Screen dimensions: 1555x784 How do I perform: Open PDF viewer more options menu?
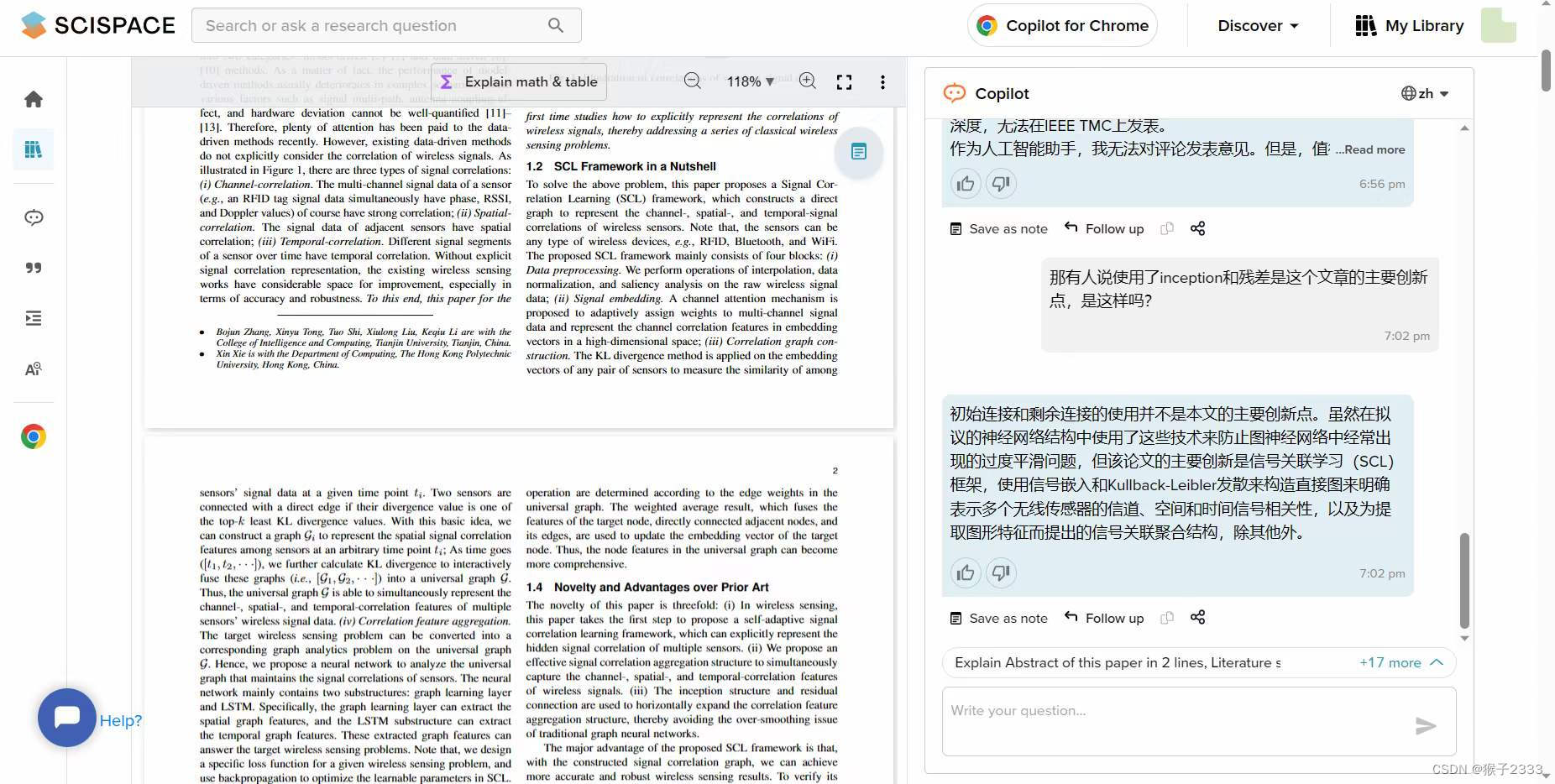(x=882, y=81)
